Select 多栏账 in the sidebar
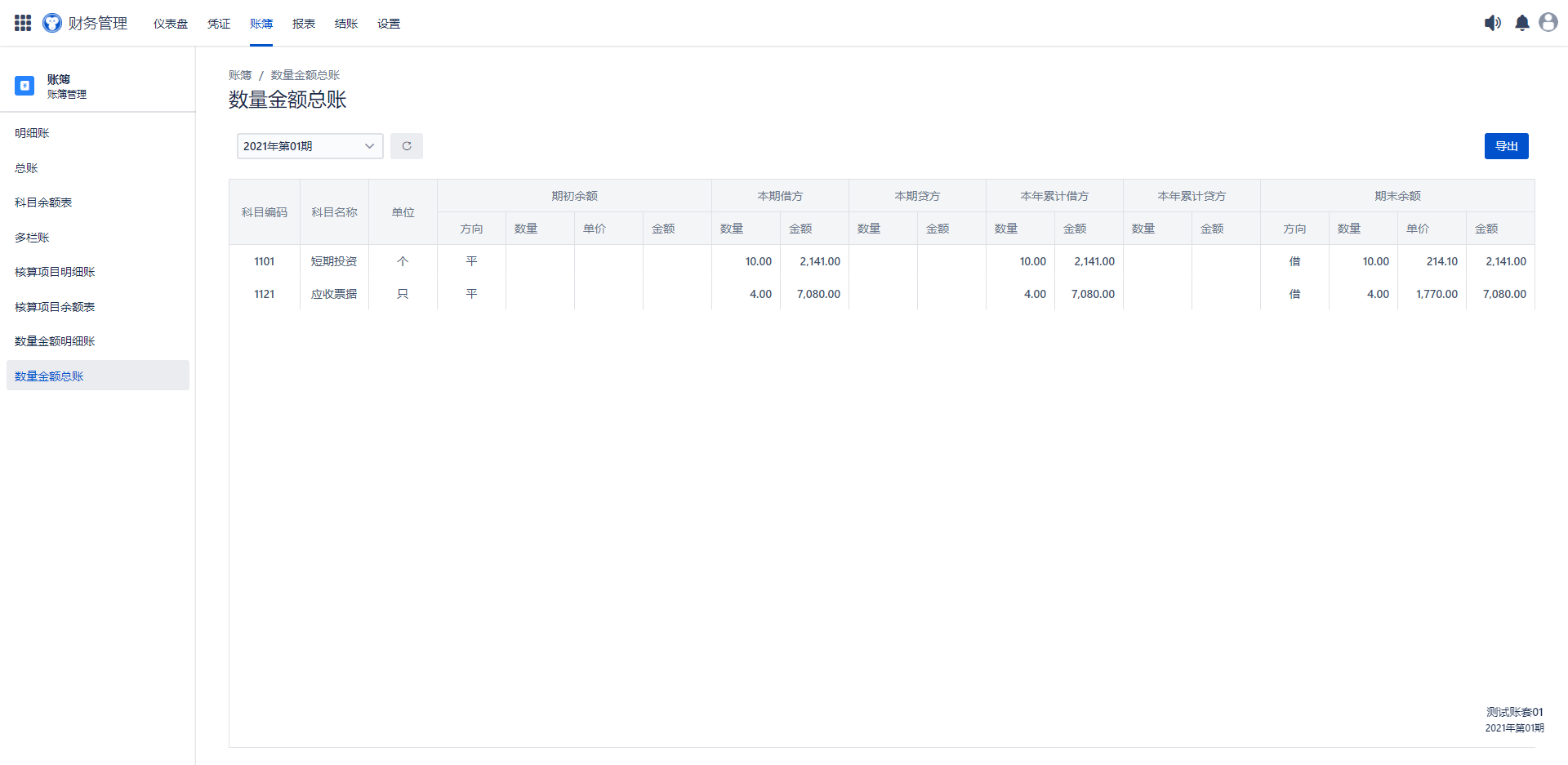Screen dimensions: 1568x765 pyautogui.click(x=33, y=238)
